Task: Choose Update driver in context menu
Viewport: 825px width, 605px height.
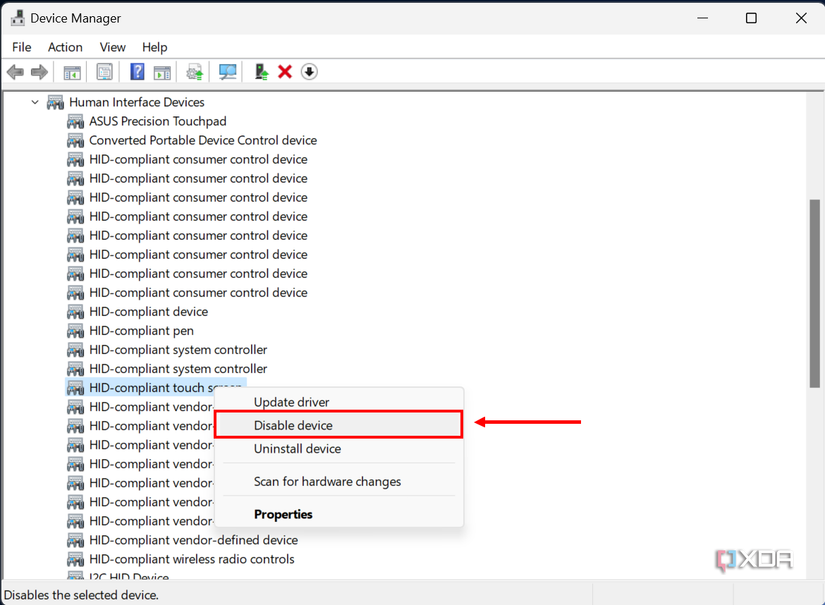Action: (x=339, y=402)
